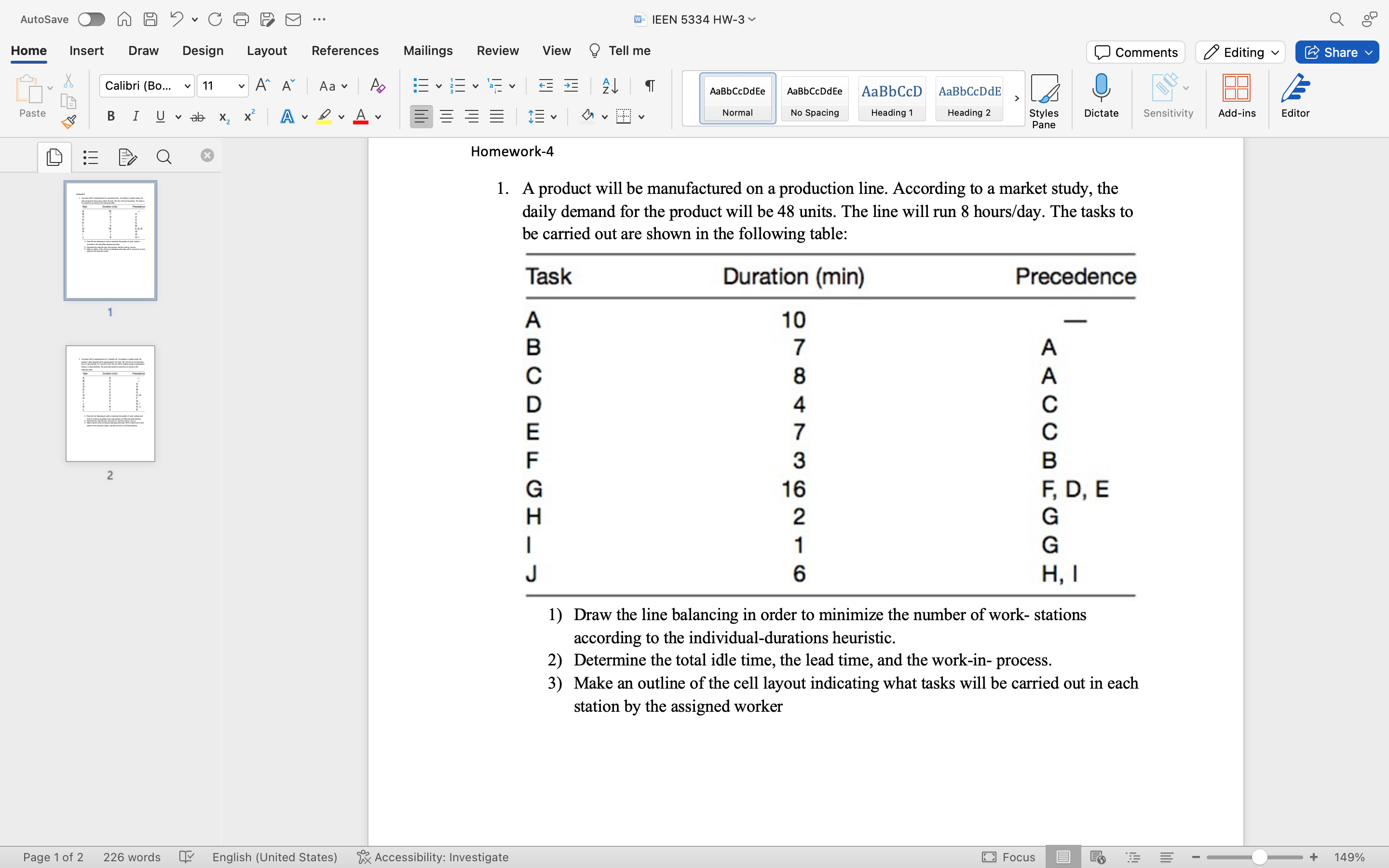Click the Share button
The height and width of the screenshot is (868, 1389).
pyautogui.click(x=1336, y=52)
